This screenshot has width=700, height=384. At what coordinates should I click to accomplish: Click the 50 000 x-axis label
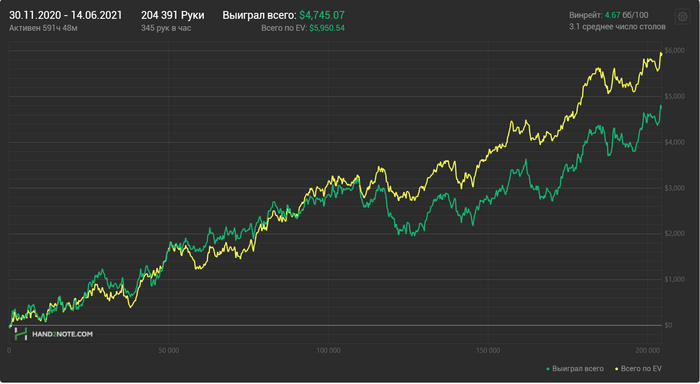pos(168,351)
